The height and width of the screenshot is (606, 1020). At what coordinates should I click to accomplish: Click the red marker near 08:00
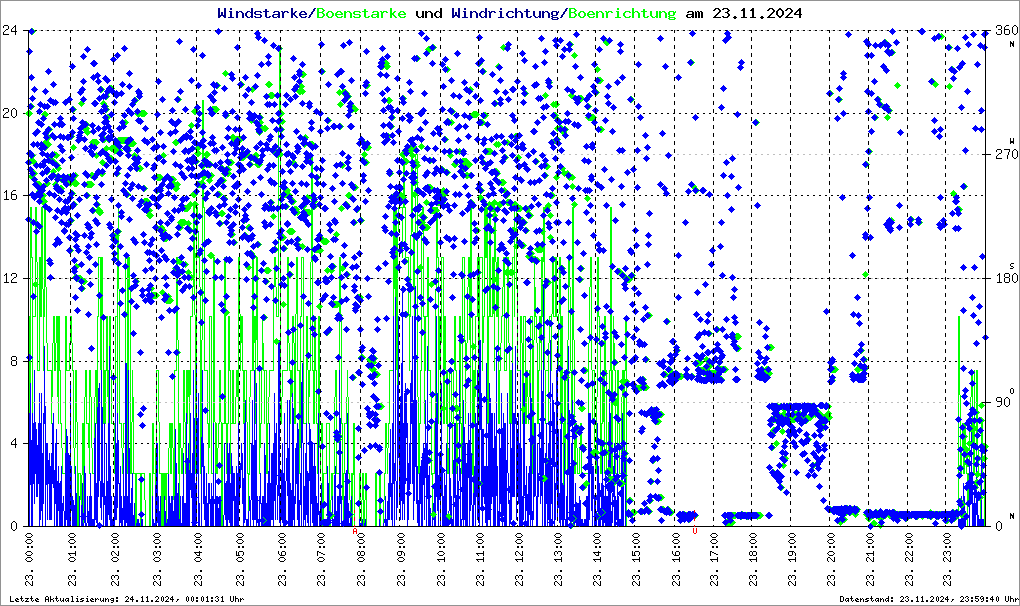click(356, 530)
